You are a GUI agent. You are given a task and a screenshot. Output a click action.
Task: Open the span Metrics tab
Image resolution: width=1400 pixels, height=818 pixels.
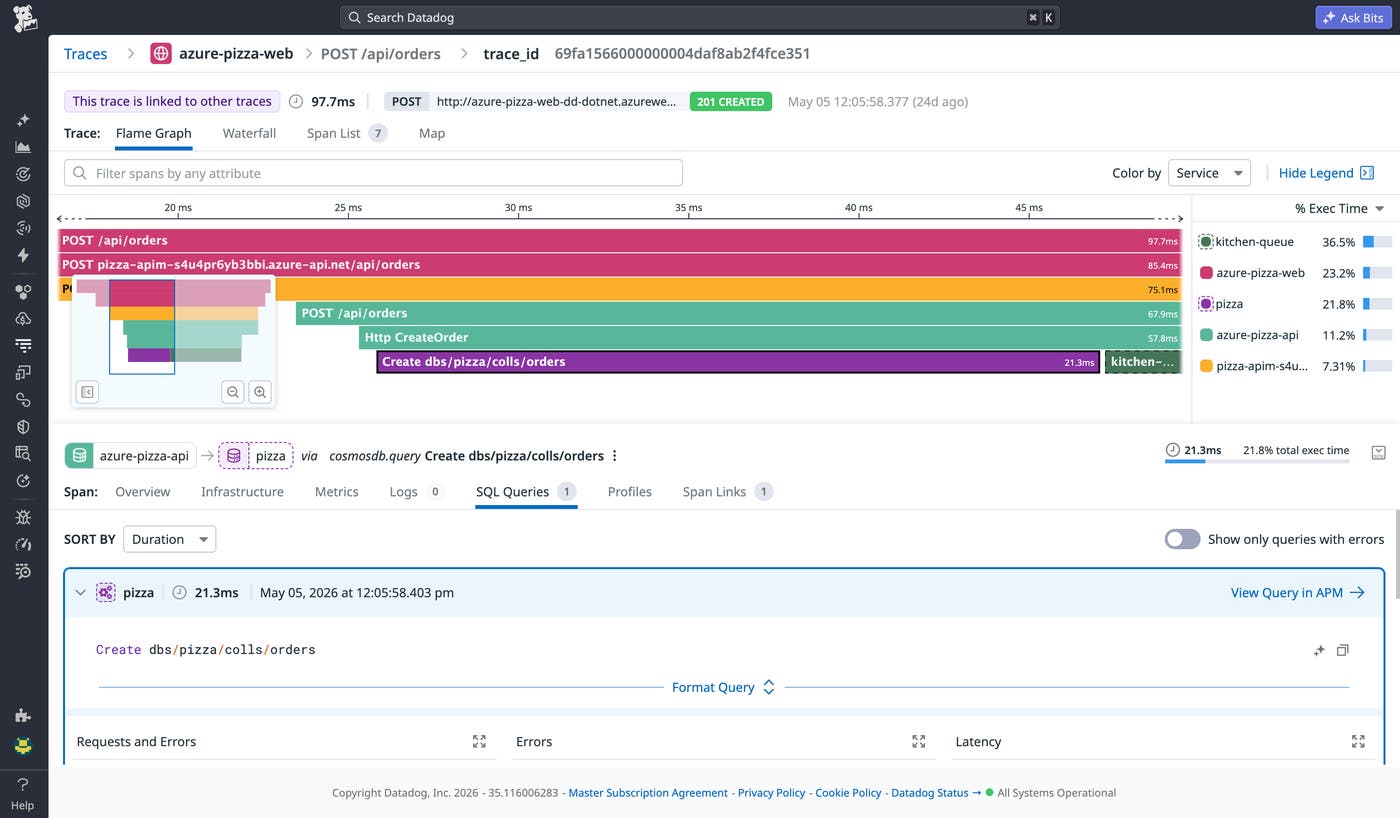(336, 492)
